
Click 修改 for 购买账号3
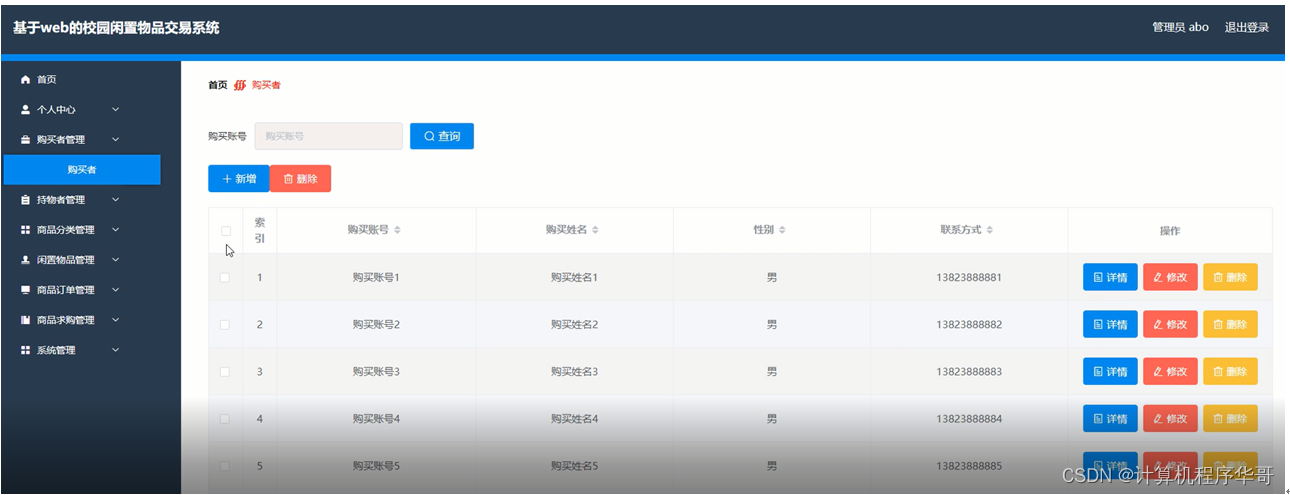tap(1170, 371)
